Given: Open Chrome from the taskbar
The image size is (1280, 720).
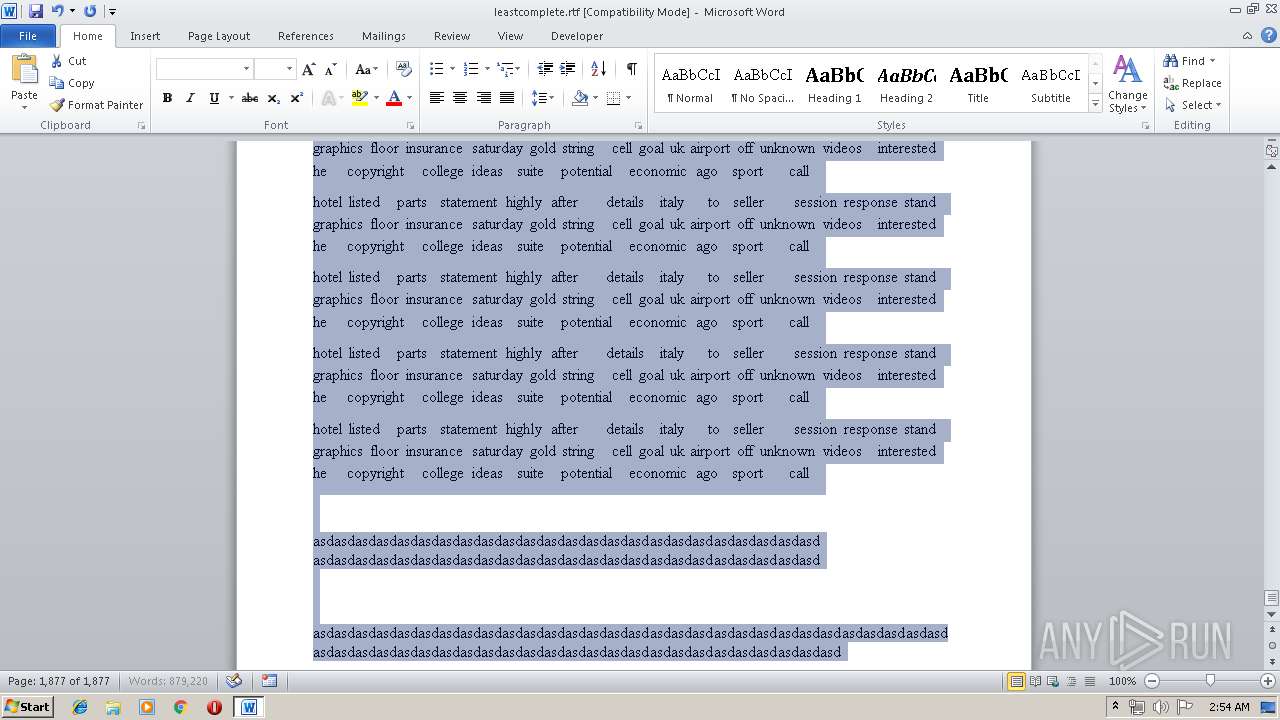Looking at the screenshot, I should (180, 707).
